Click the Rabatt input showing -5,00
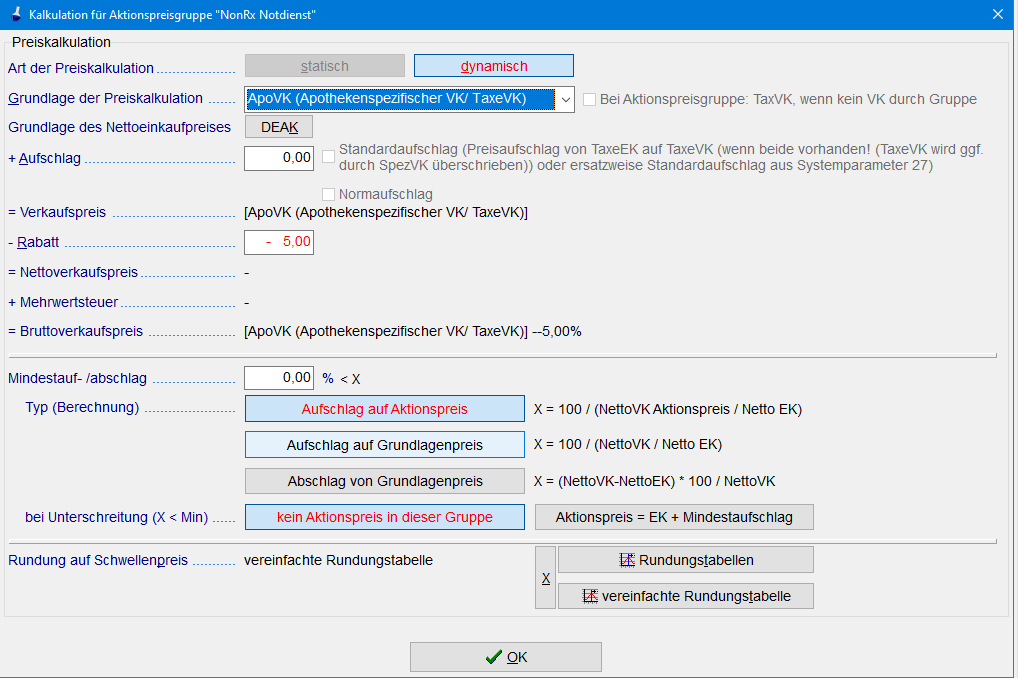Screen dimensions: 1018x678 click(x=279, y=242)
